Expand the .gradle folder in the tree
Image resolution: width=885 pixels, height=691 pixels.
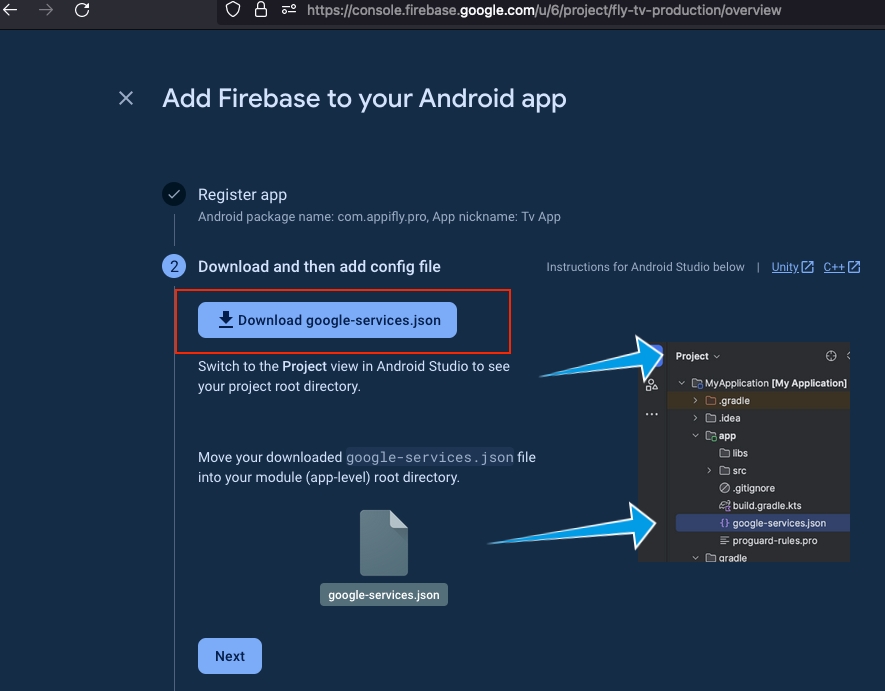[696, 401]
